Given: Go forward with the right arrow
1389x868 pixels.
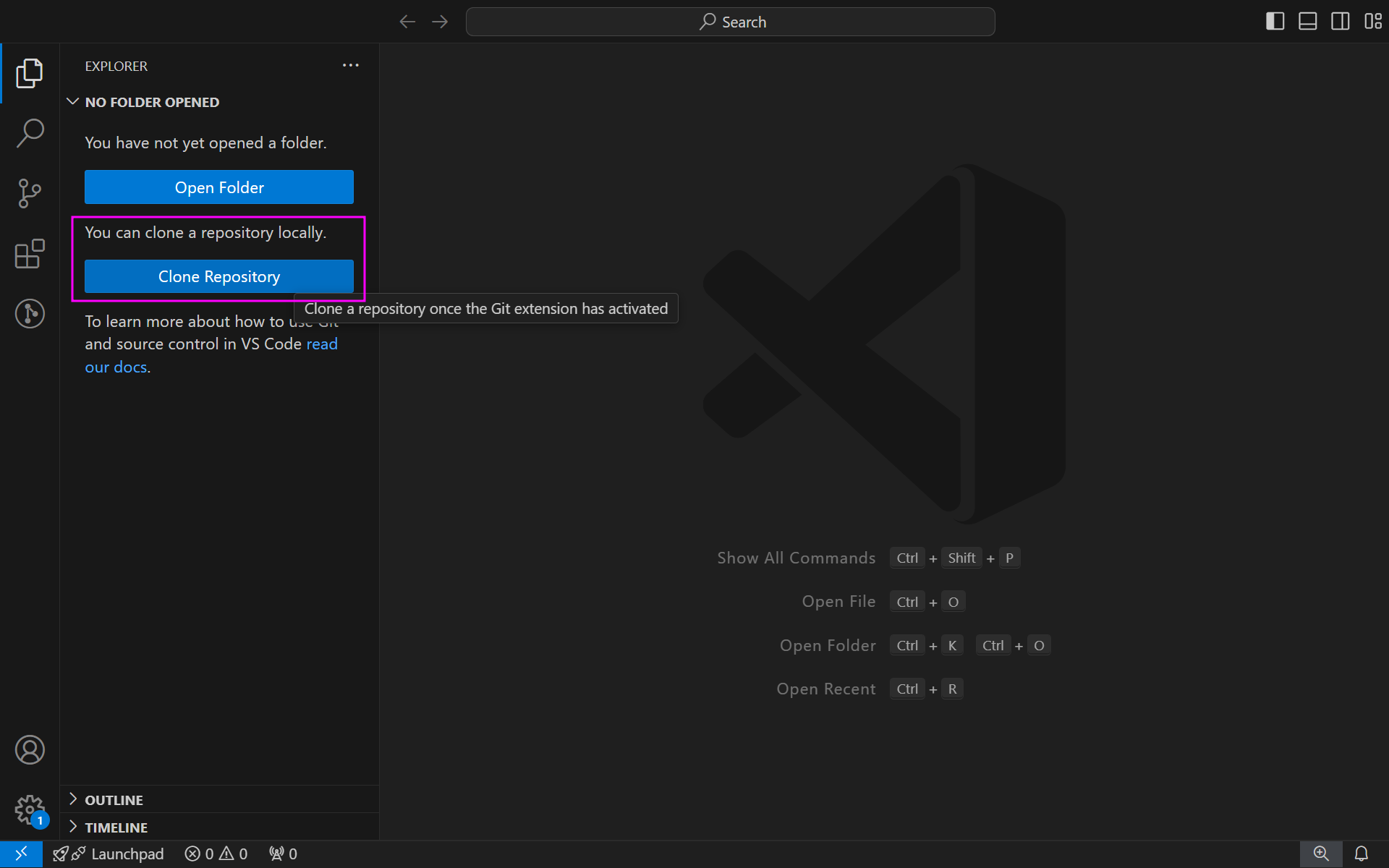Looking at the screenshot, I should [x=440, y=22].
